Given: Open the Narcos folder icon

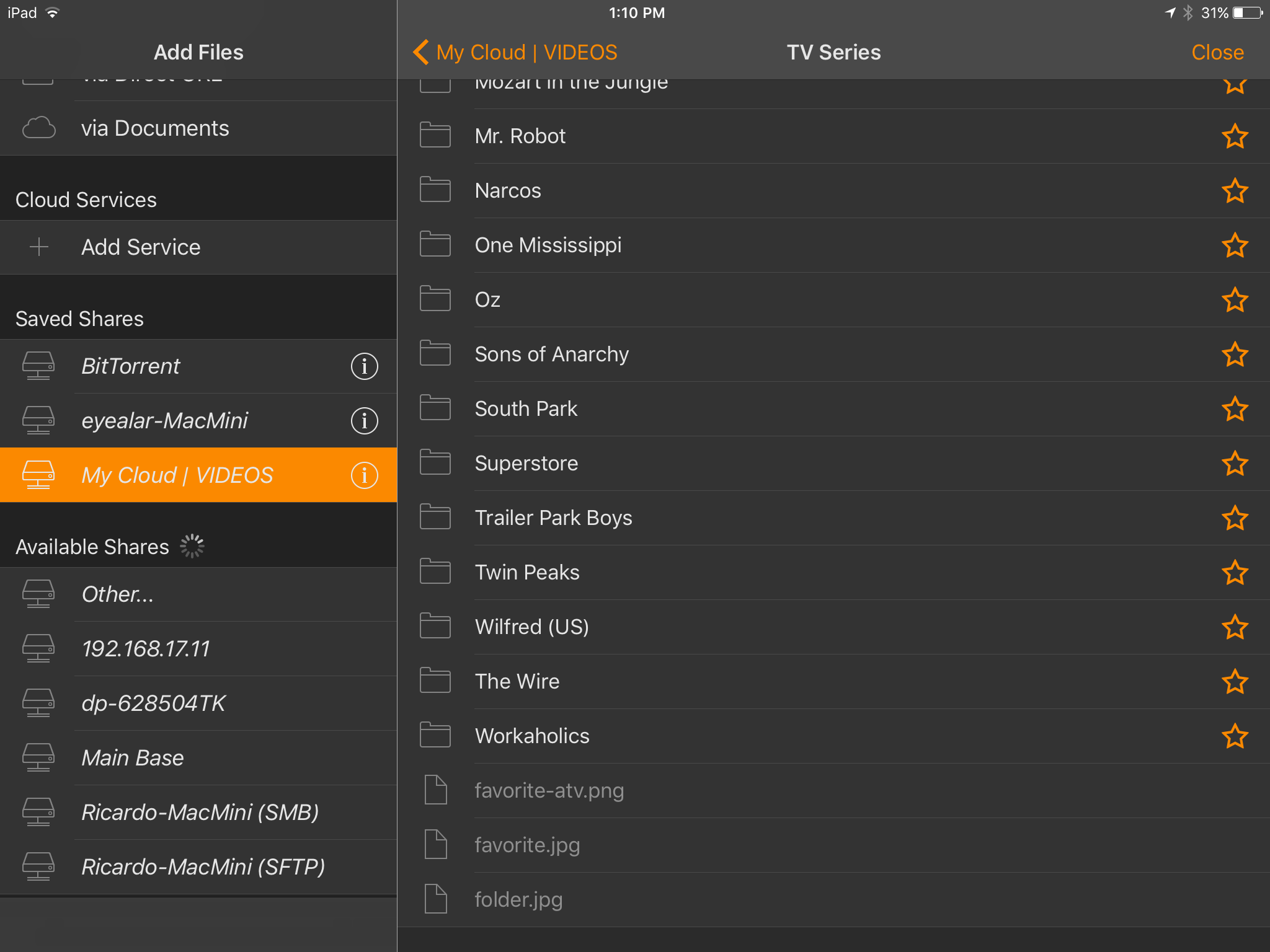Looking at the screenshot, I should 435,190.
